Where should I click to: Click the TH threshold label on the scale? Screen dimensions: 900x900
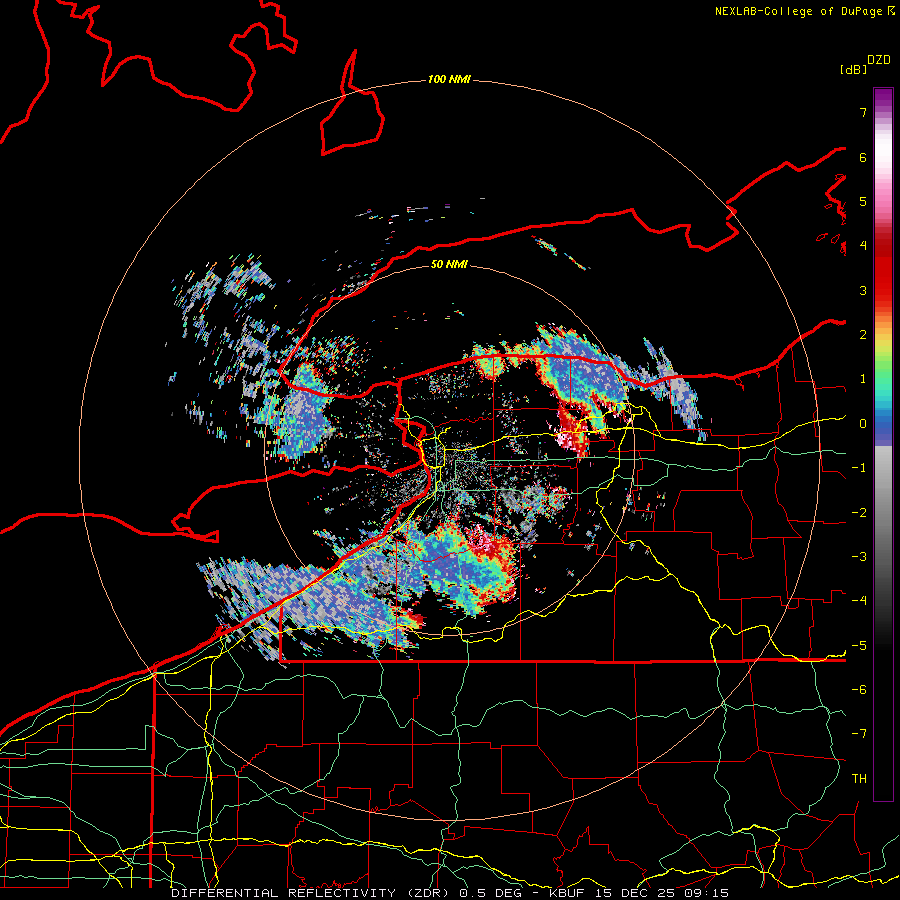859,779
